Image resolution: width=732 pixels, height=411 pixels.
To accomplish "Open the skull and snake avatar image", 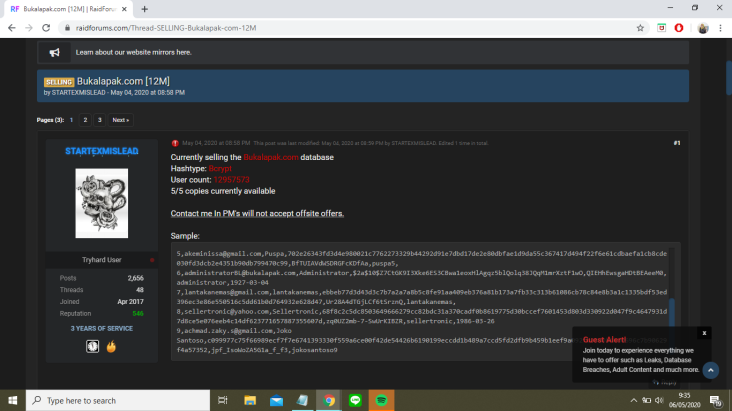I will 102,203.
